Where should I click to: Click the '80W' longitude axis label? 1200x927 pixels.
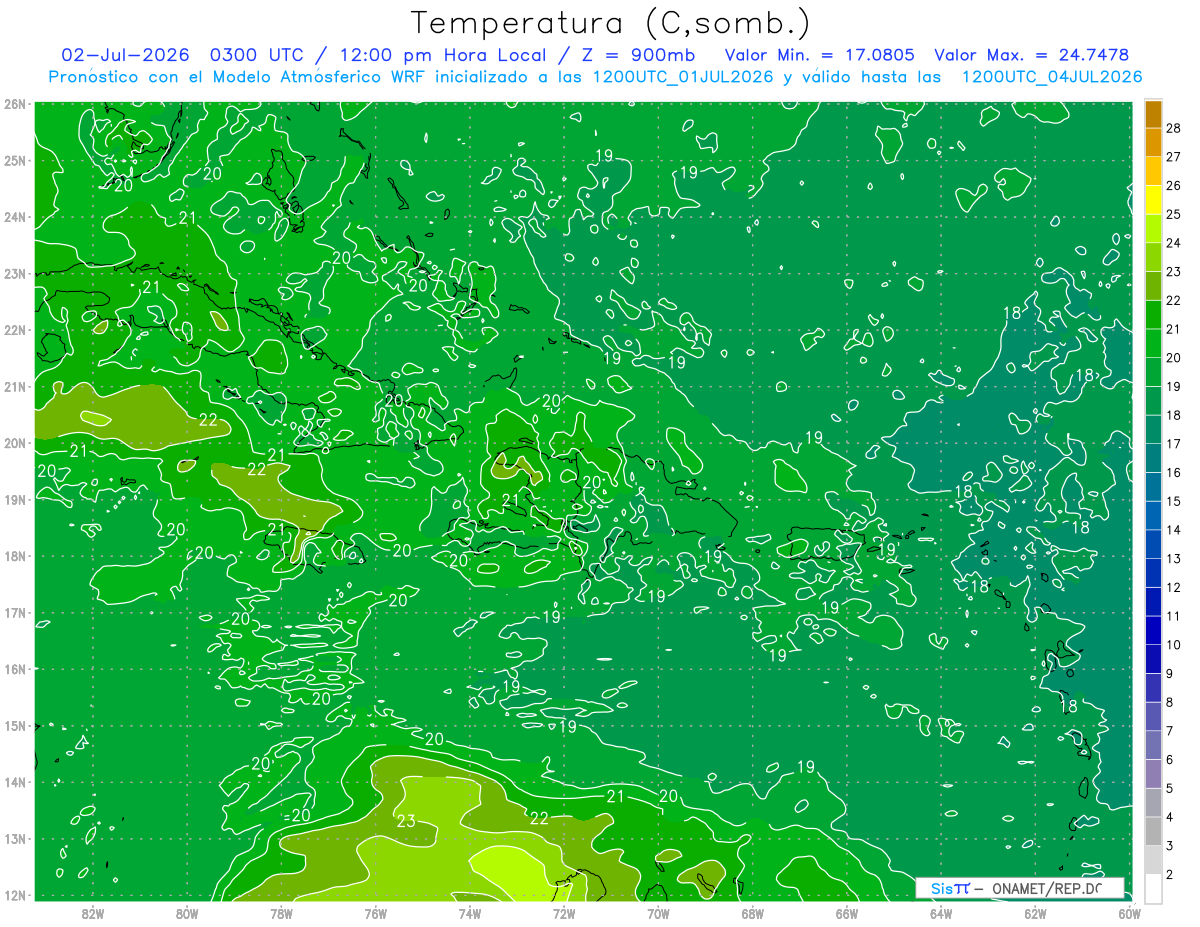click(187, 913)
